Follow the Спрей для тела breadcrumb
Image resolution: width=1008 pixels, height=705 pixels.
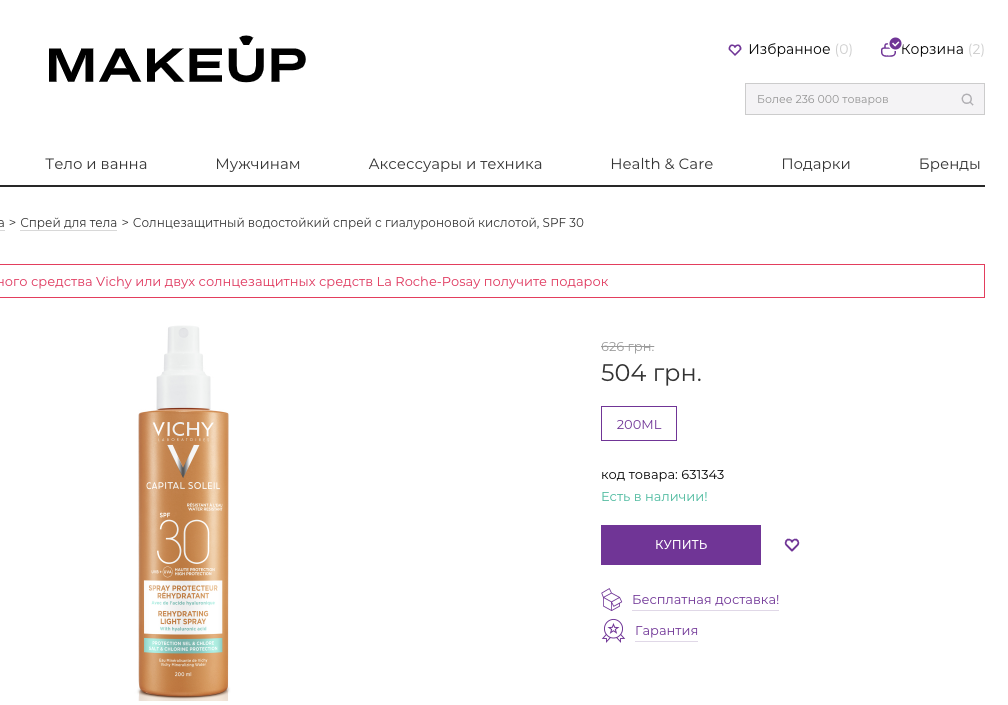68,223
